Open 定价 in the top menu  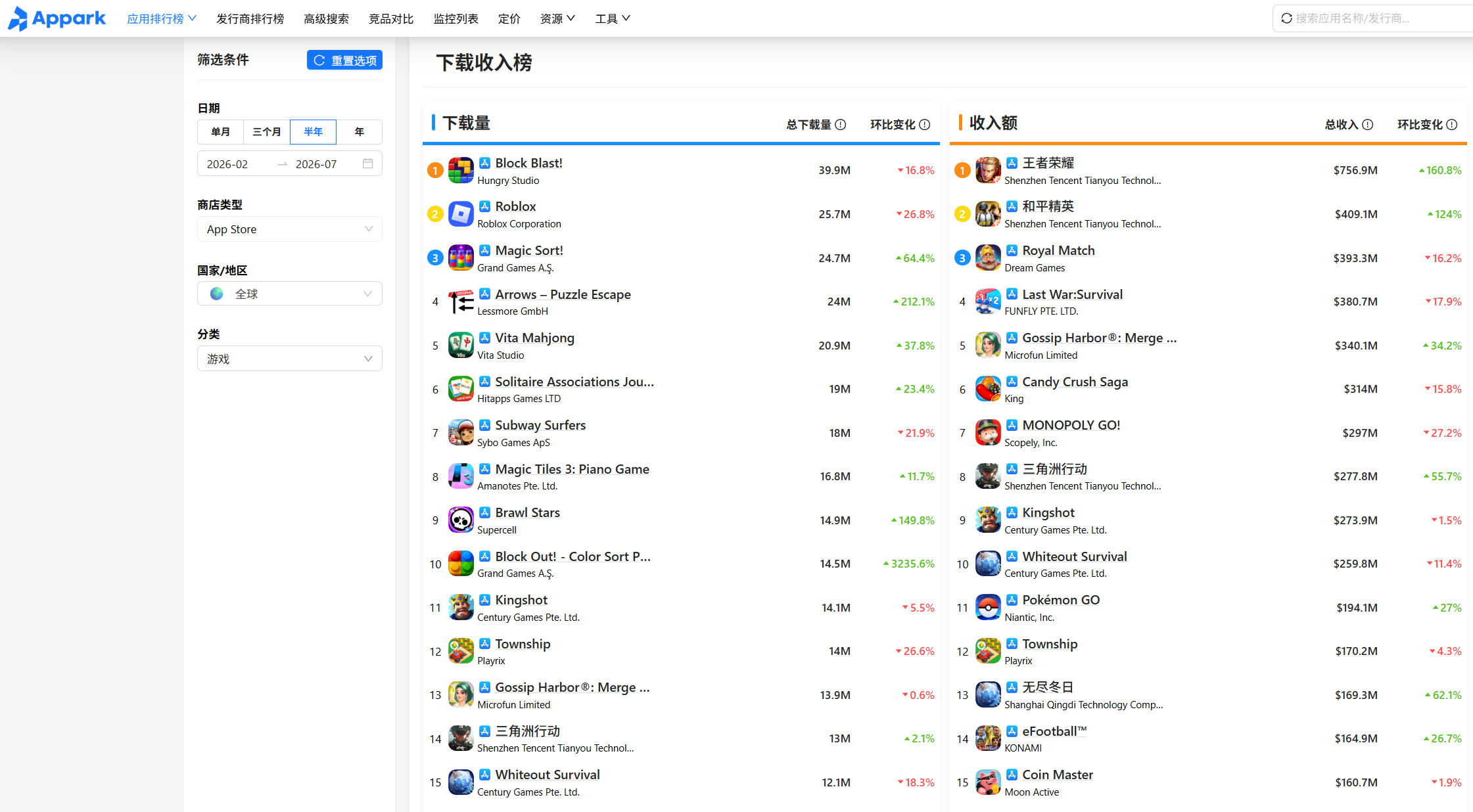coord(509,18)
